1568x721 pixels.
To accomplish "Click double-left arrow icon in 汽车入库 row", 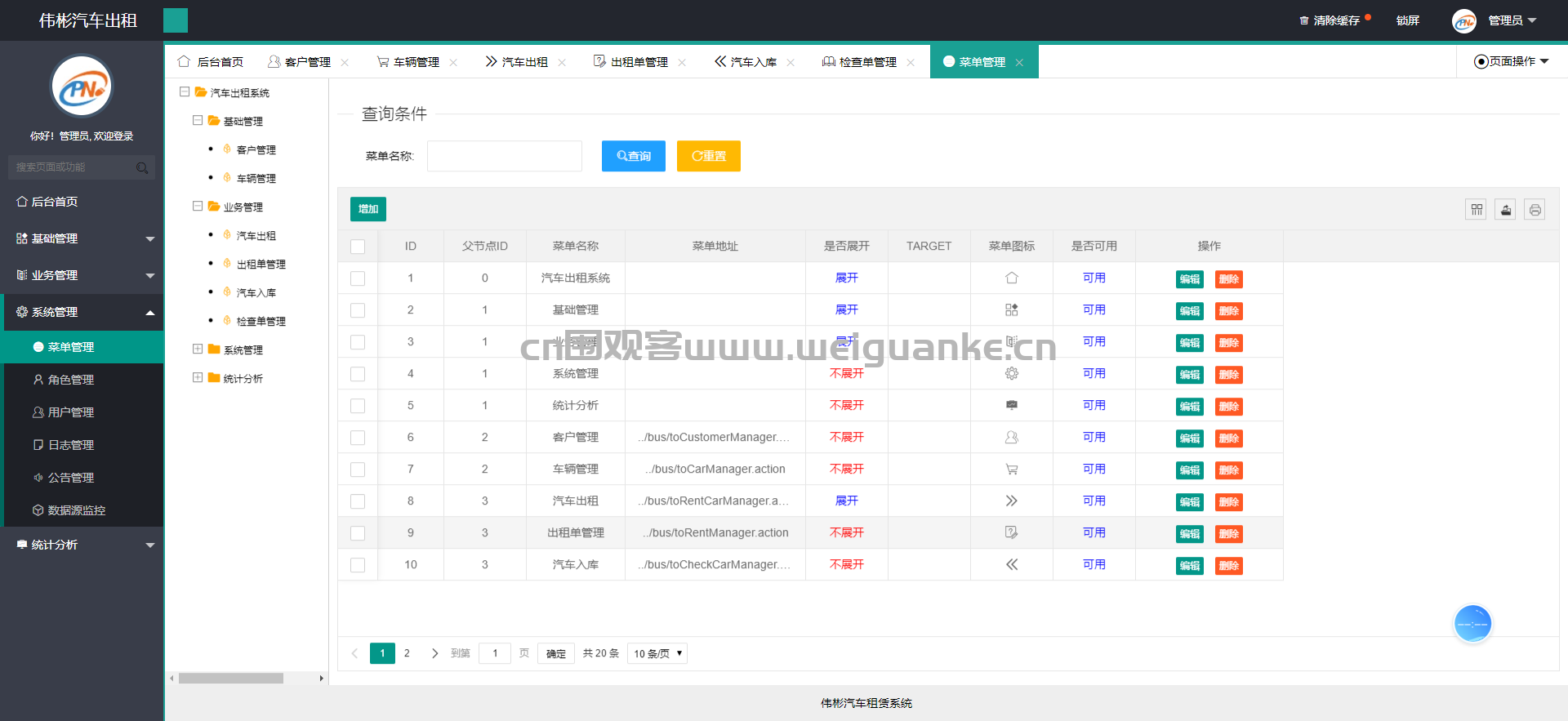I will (1012, 565).
